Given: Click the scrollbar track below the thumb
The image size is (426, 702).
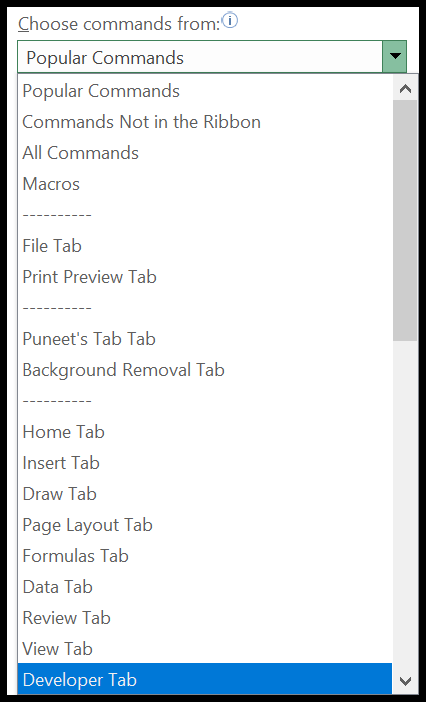Looking at the screenshot, I should [x=405, y=505].
